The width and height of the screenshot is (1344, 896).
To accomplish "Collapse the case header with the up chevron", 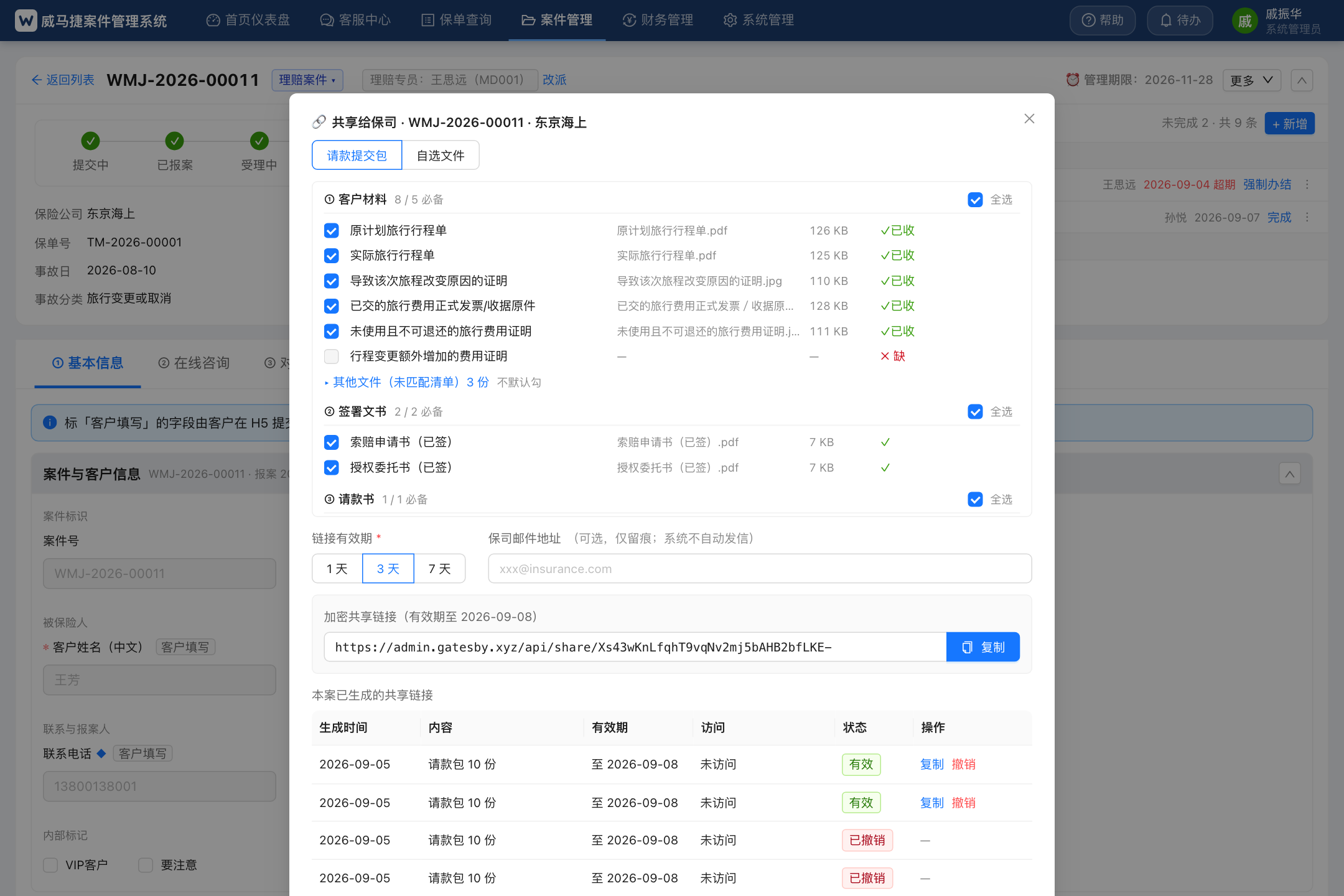I will (1302, 80).
